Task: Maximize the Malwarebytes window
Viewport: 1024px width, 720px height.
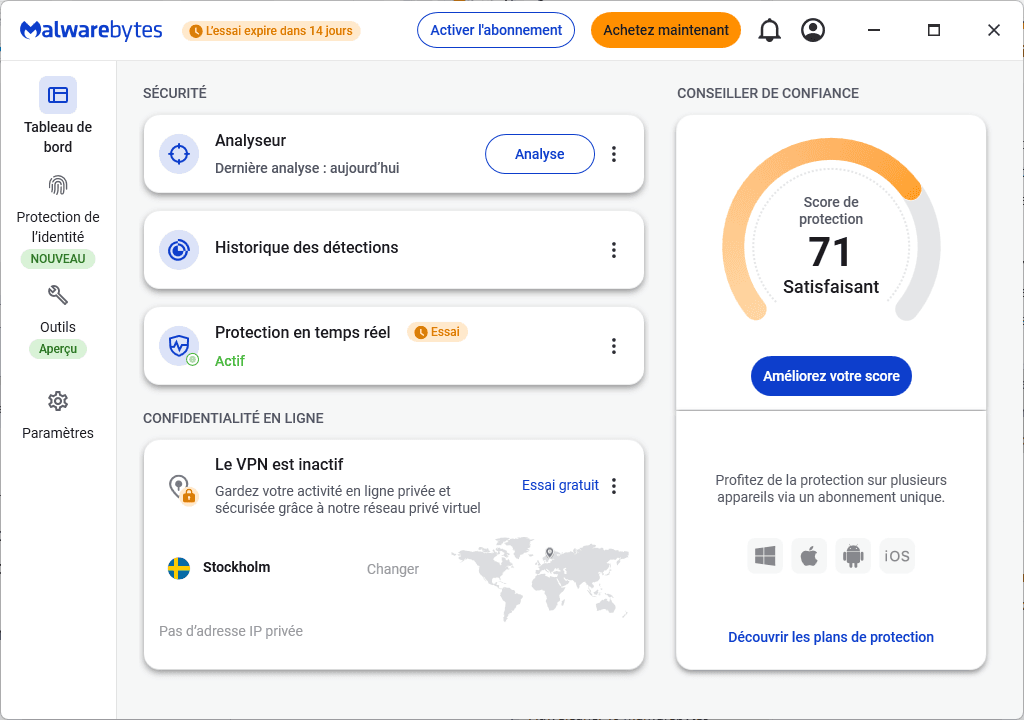Action: (x=934, y=30)
